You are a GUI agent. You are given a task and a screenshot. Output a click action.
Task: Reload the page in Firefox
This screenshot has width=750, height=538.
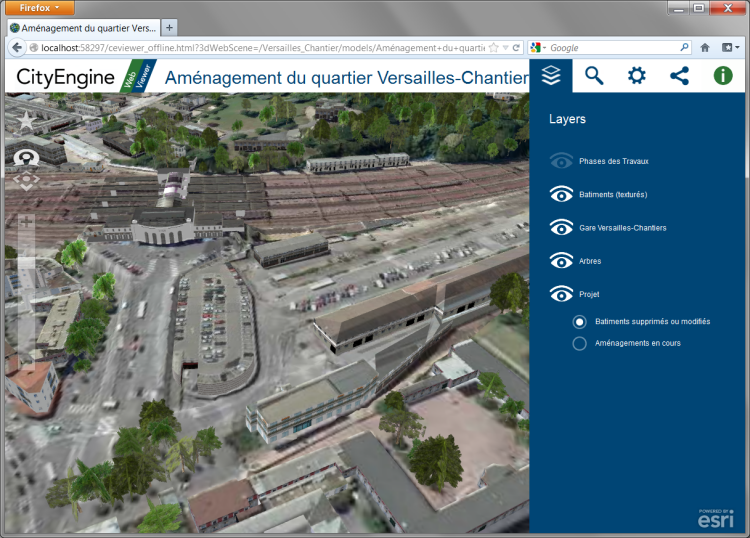click(516, 47)
